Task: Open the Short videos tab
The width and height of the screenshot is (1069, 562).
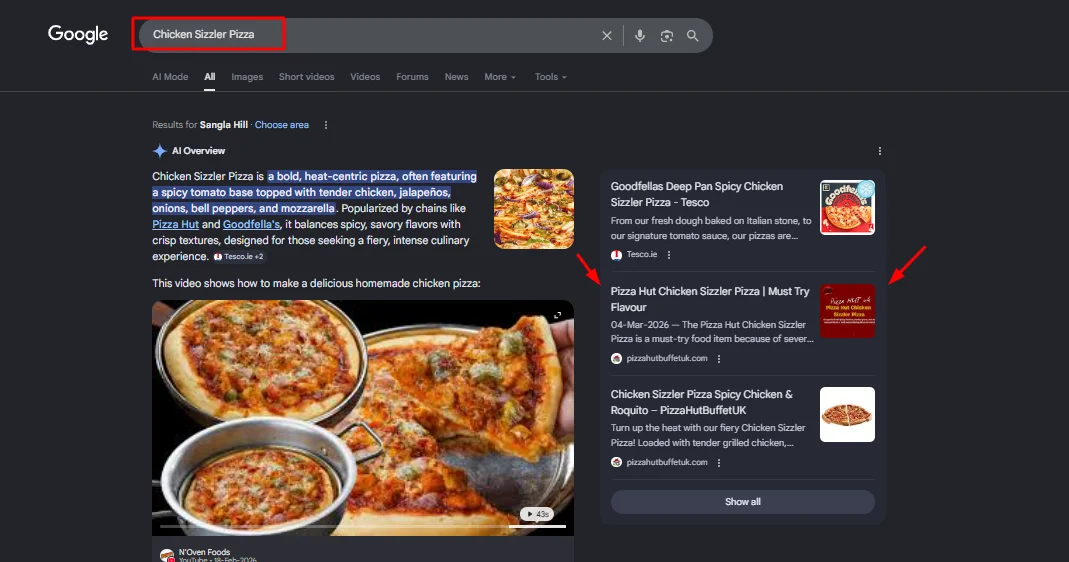Action: click(306, 77)
